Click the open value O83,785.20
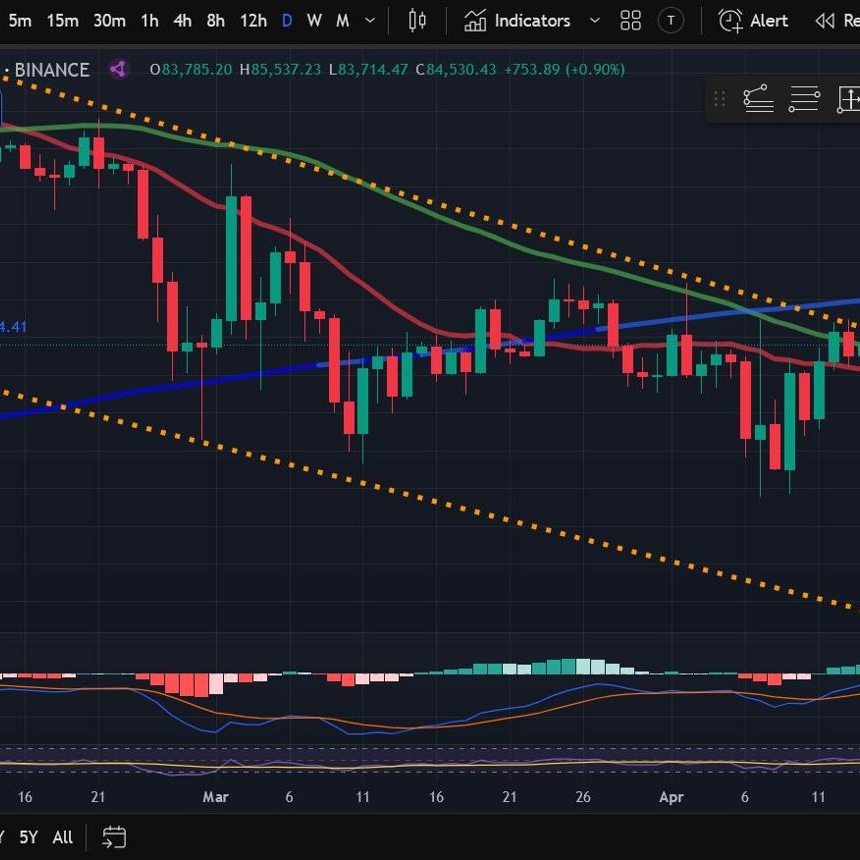Image resolution: width=860 pixels, height=860 pixels. coord(191,70)
